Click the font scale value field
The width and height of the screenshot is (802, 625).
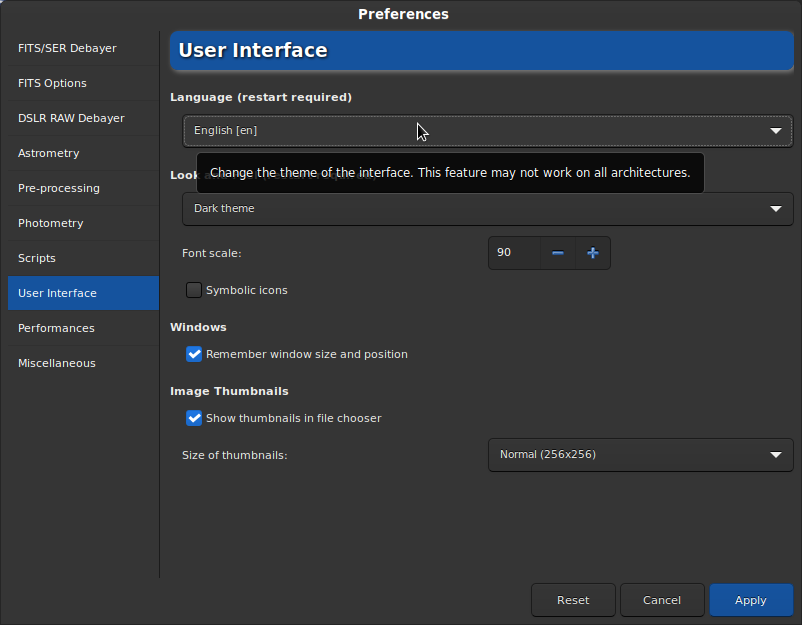click(x=514, y=253)
